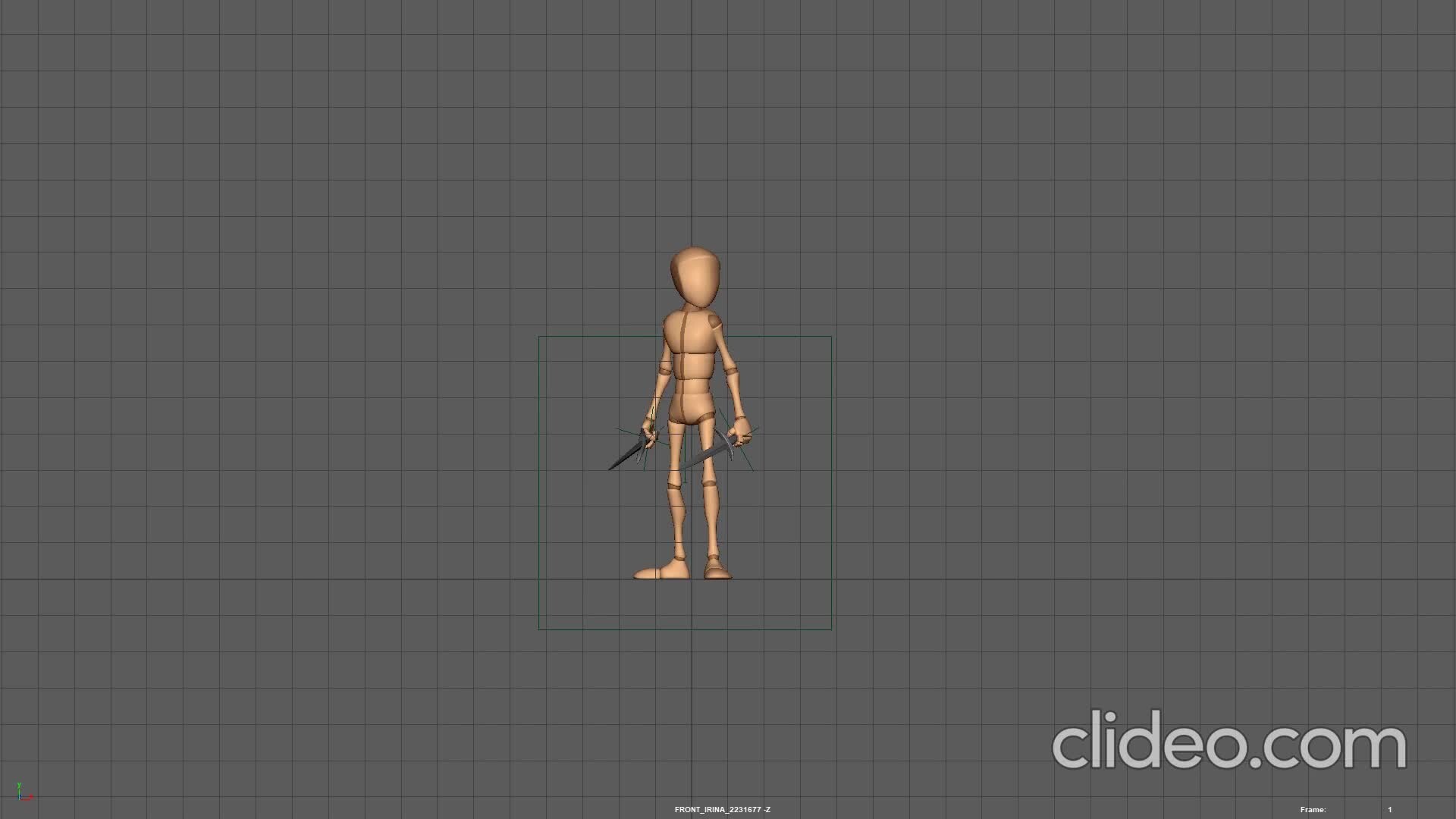
Task: Click the green Y-axis on the view gizmo
Action: [19, 786]
